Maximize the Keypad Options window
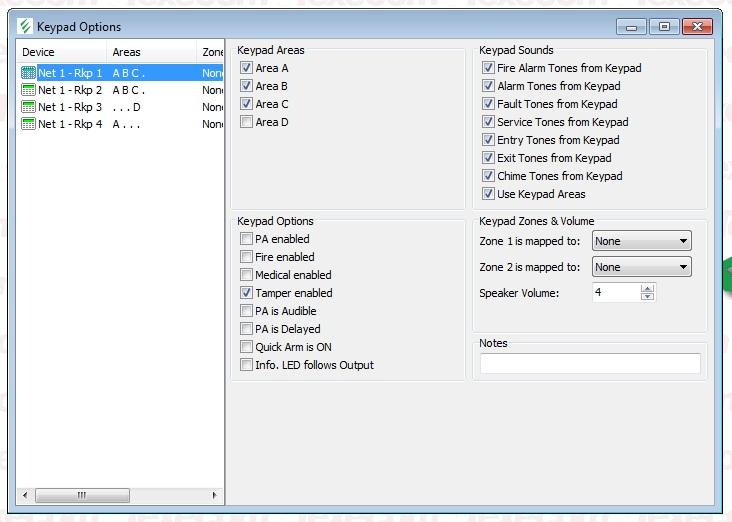The image size is (732, 522). pyautogui.click(x=664, y=27)
